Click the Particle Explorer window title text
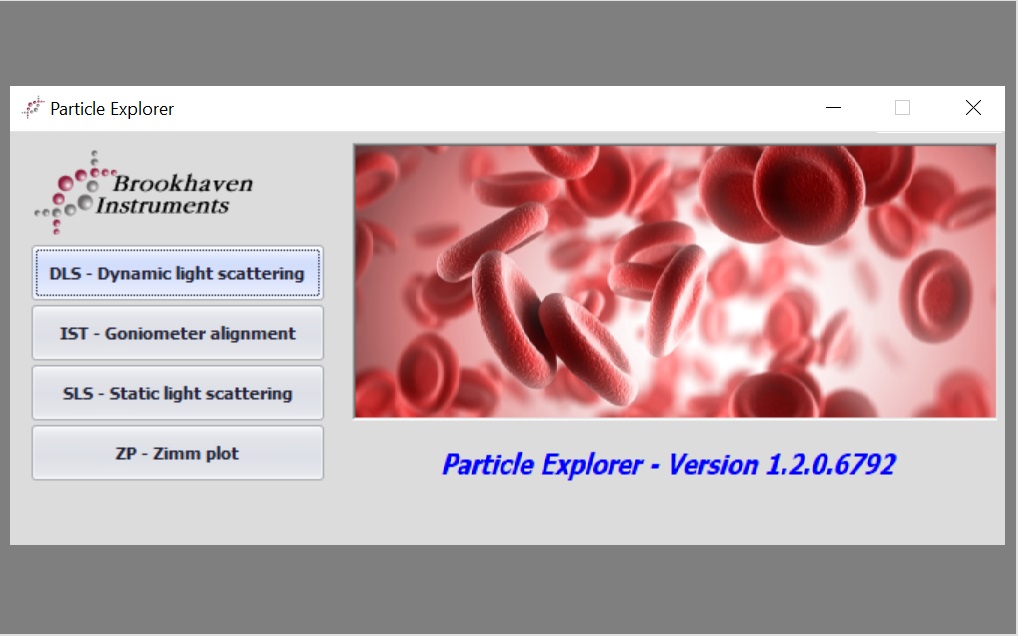 pos(112,109)
